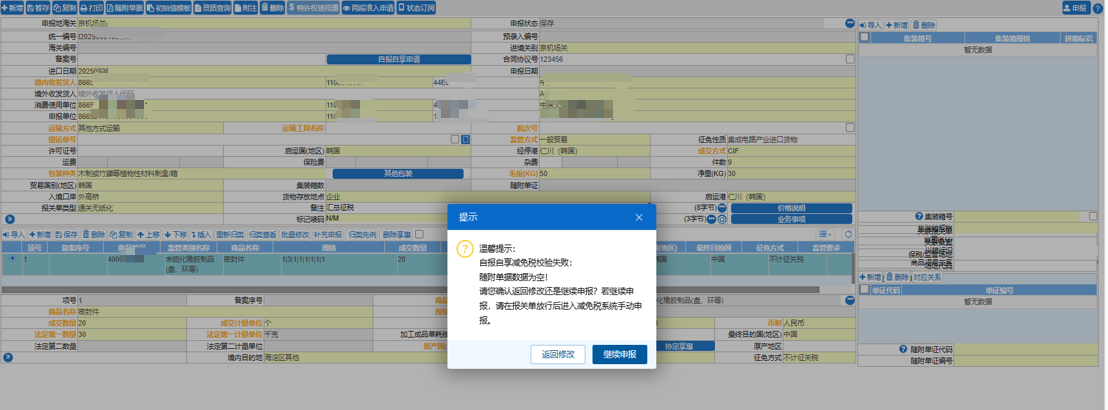Click the 新增 icon in top toolbar

[12, 7]
